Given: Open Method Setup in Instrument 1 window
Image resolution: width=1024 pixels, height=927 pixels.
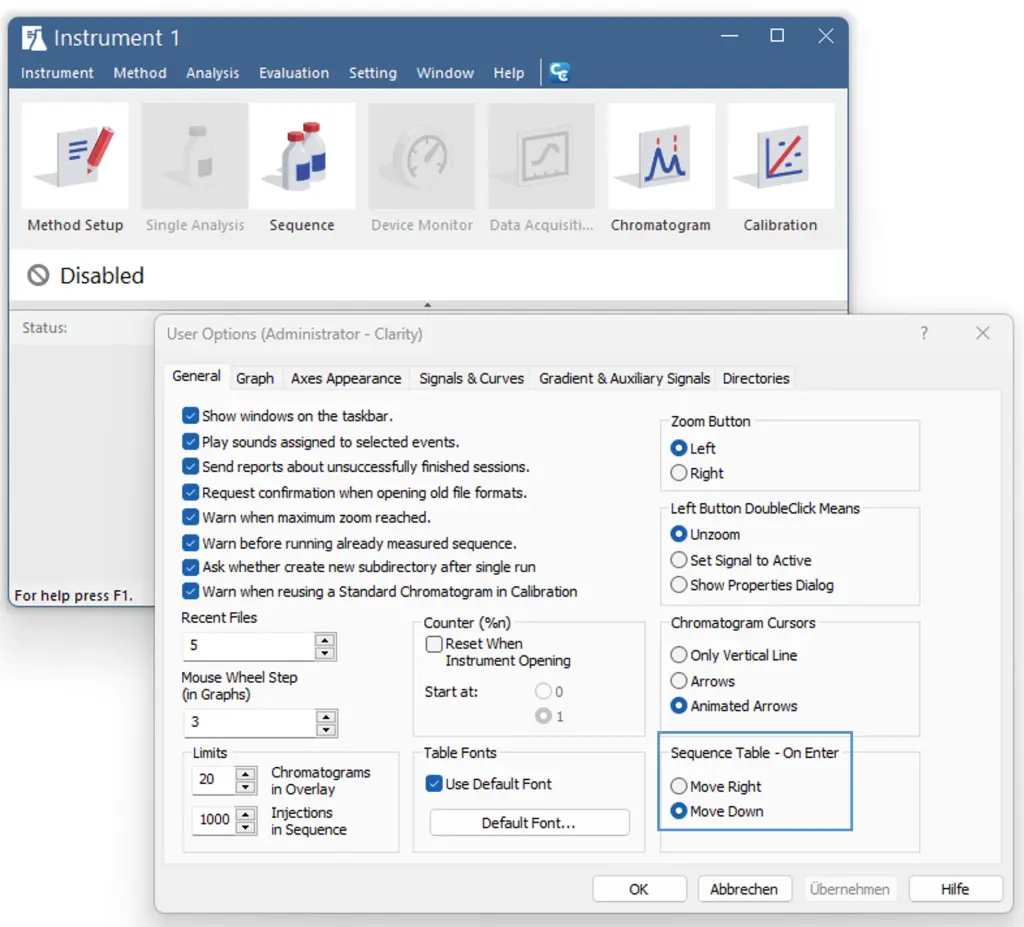Looking at the screenshot, I should pyautogui.click(x=75, y=156).
